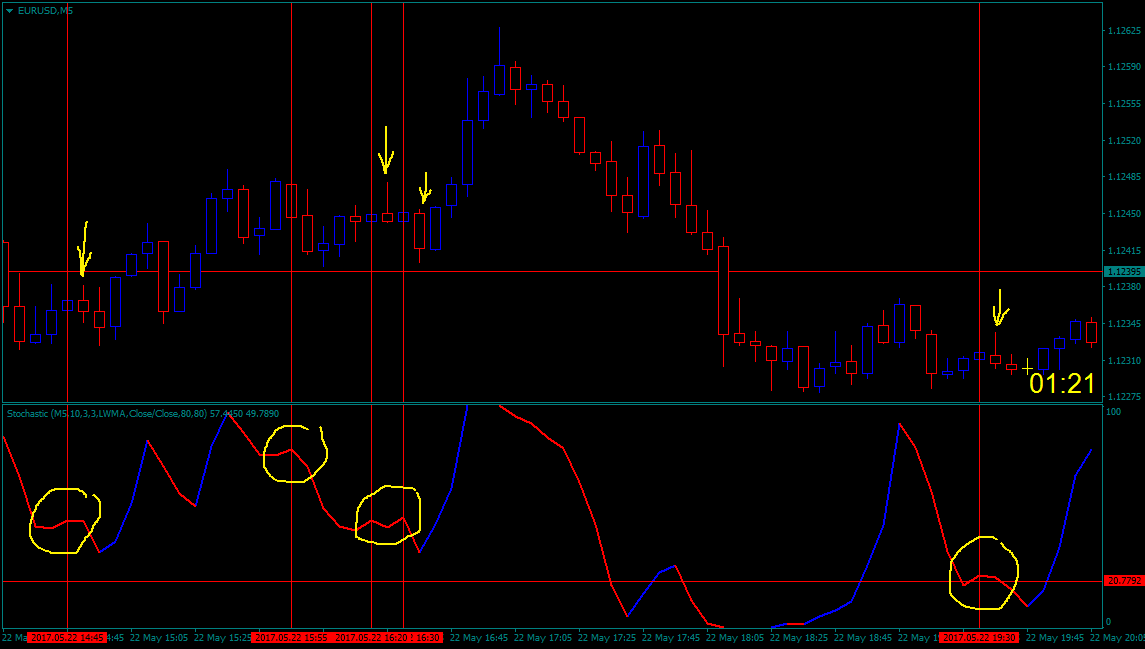The width and height of the screenshot is (1145, 649).
Task: Click the 01:21 candle countdown timer
Action: [x=1062, y=383]
